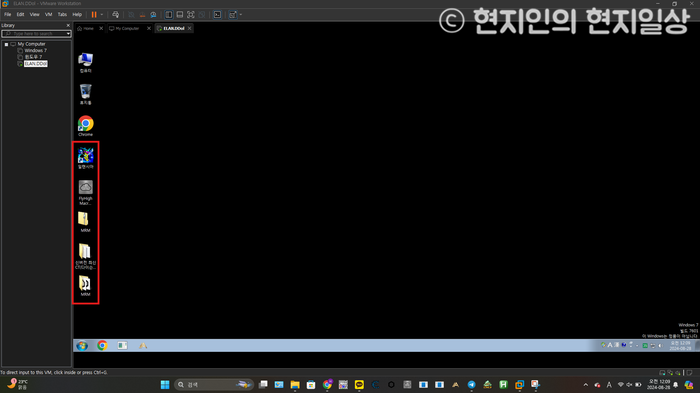Open the console view icon
The image size is (700, 393).
coord(217,15)
